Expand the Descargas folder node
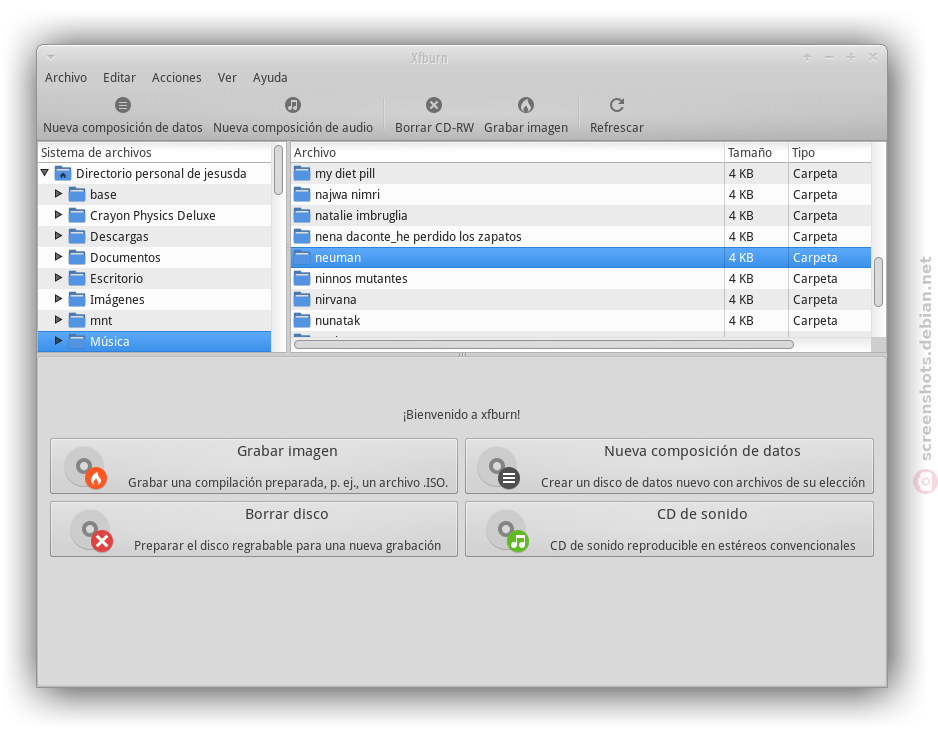Viewport: 938px width, 738px height. [x=58, y=236]
